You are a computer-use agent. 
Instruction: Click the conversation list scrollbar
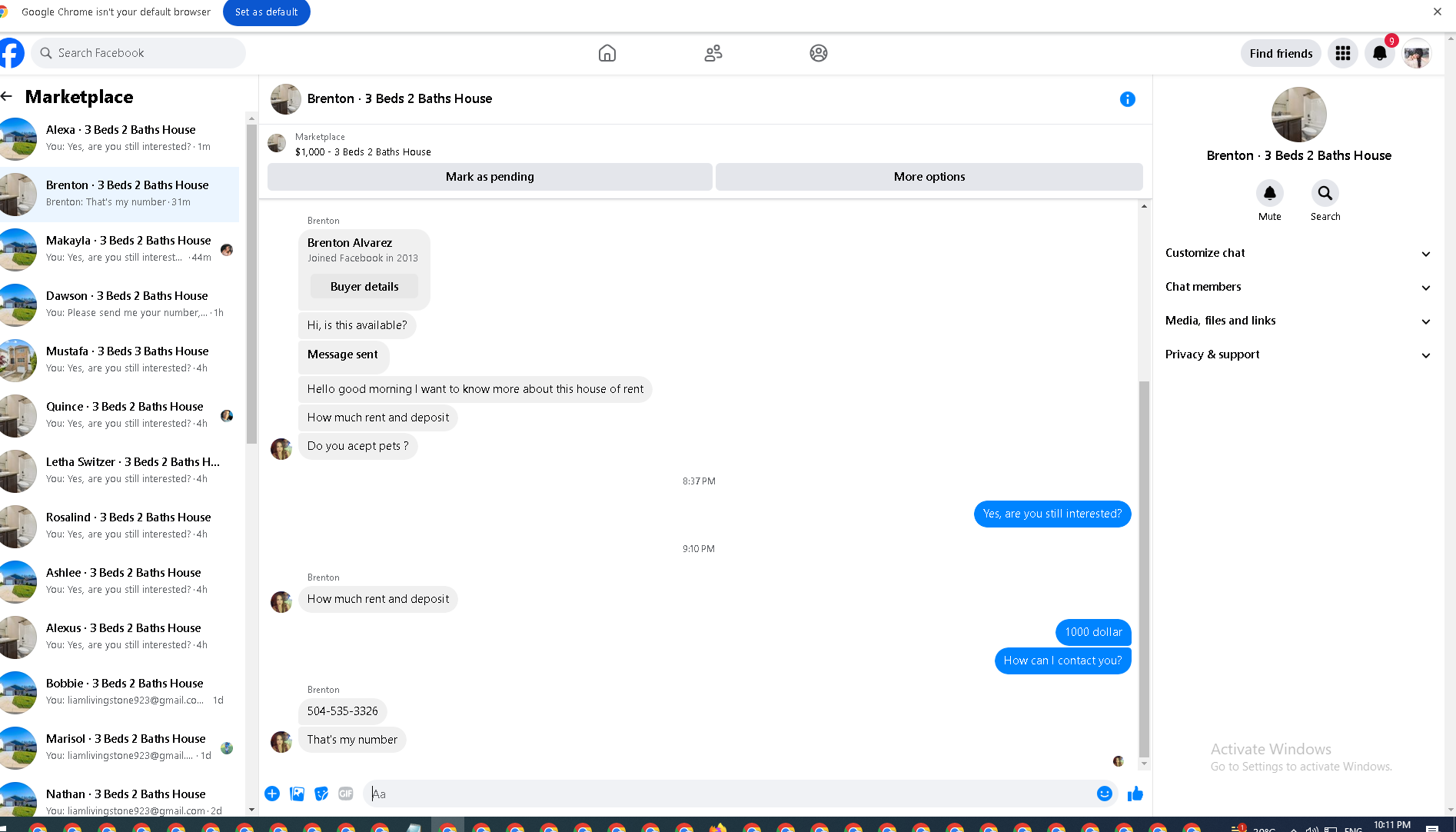251,285
